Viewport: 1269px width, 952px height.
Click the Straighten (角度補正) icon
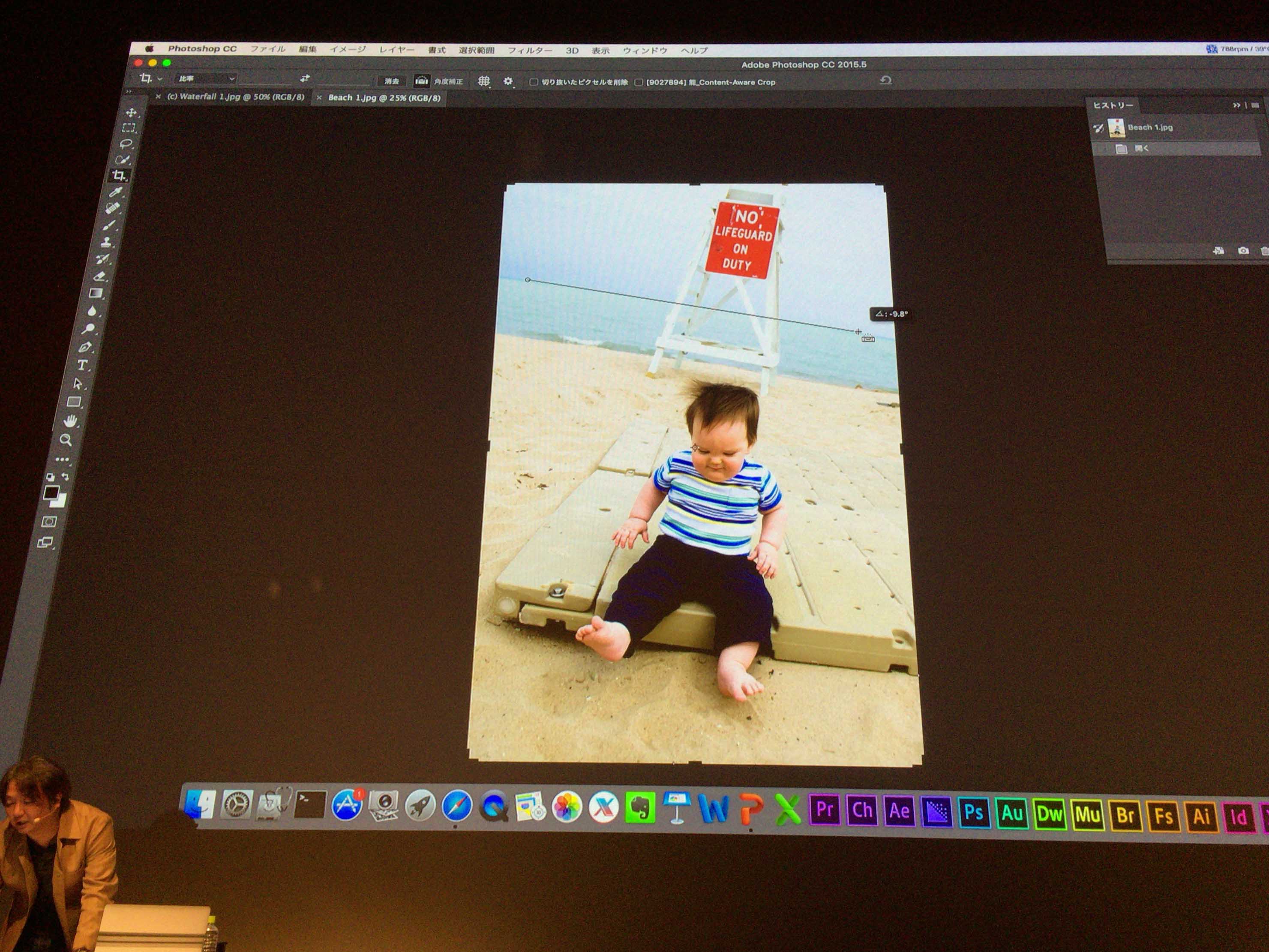click(422, 81)
